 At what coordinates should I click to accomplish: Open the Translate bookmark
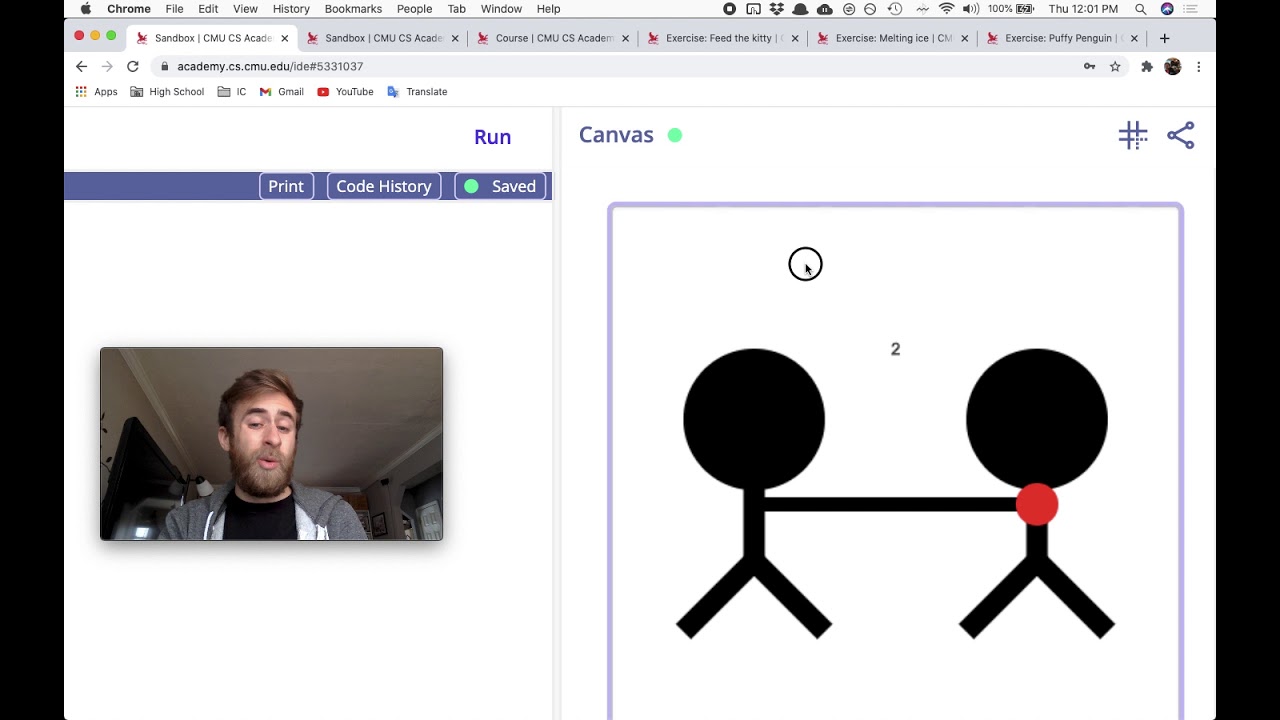click(417, 92)
